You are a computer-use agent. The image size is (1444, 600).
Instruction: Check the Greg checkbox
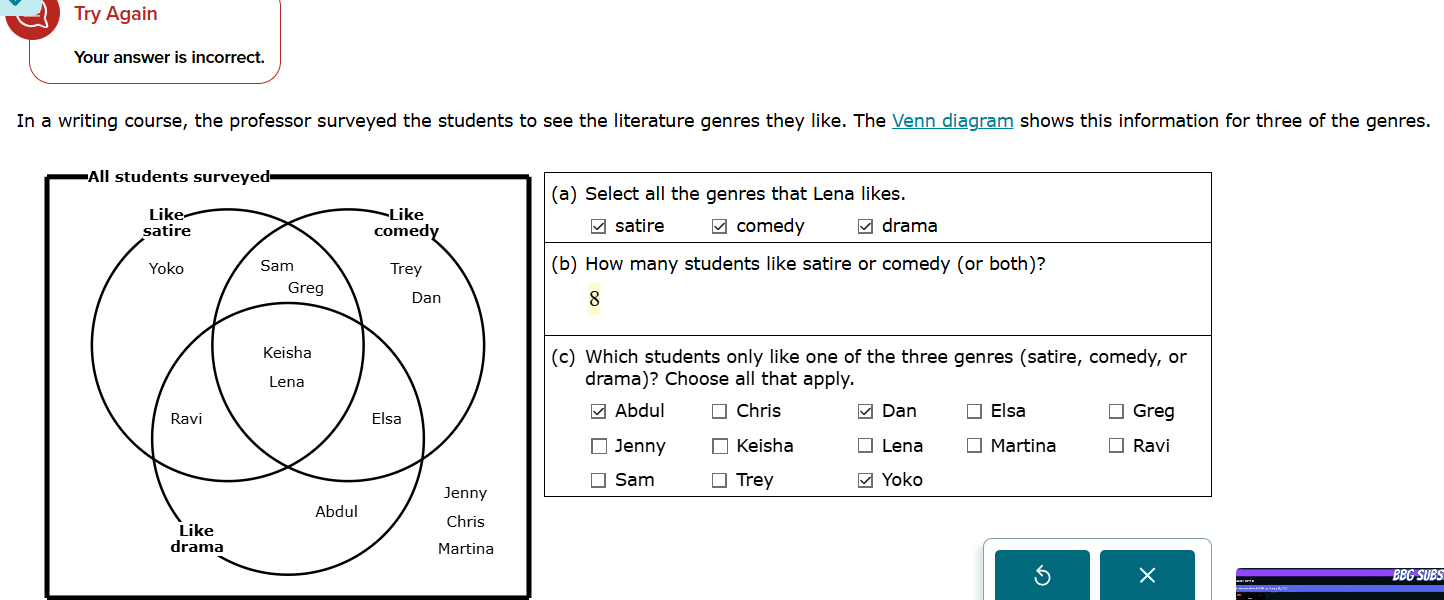click(x=1115, y=410)
